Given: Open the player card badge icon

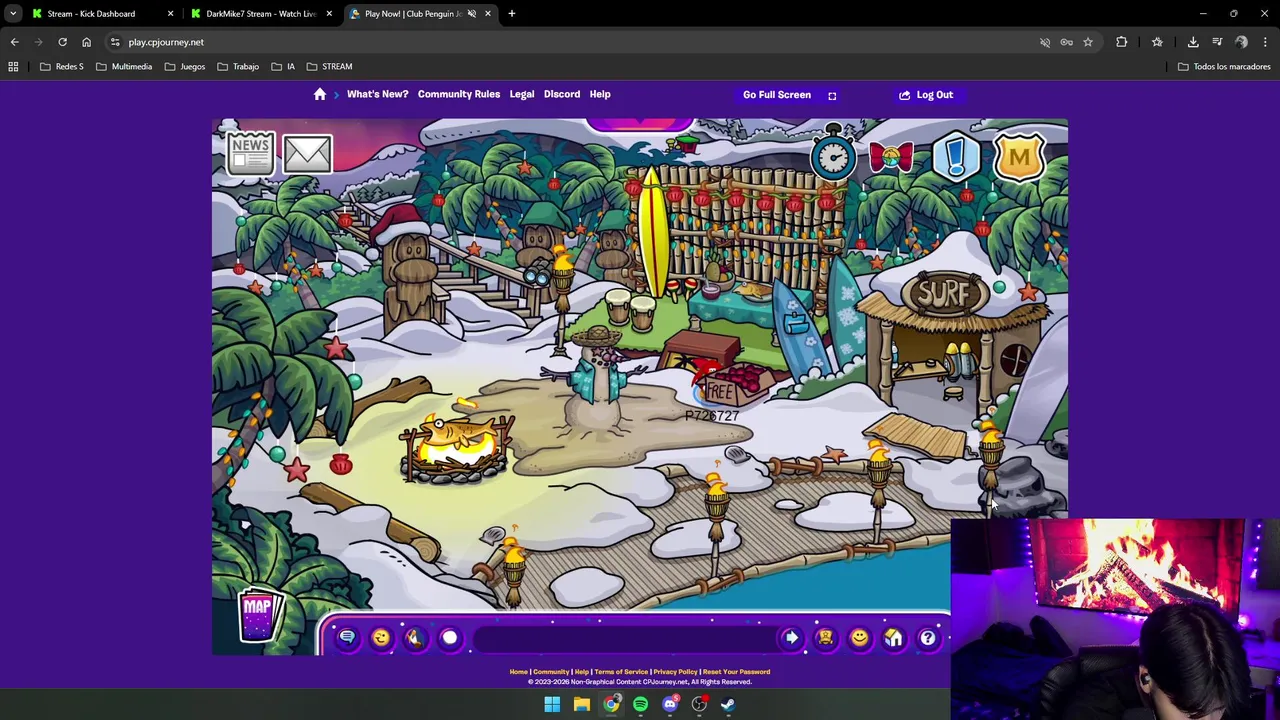Looking at the screenshot, I should 825,638.
